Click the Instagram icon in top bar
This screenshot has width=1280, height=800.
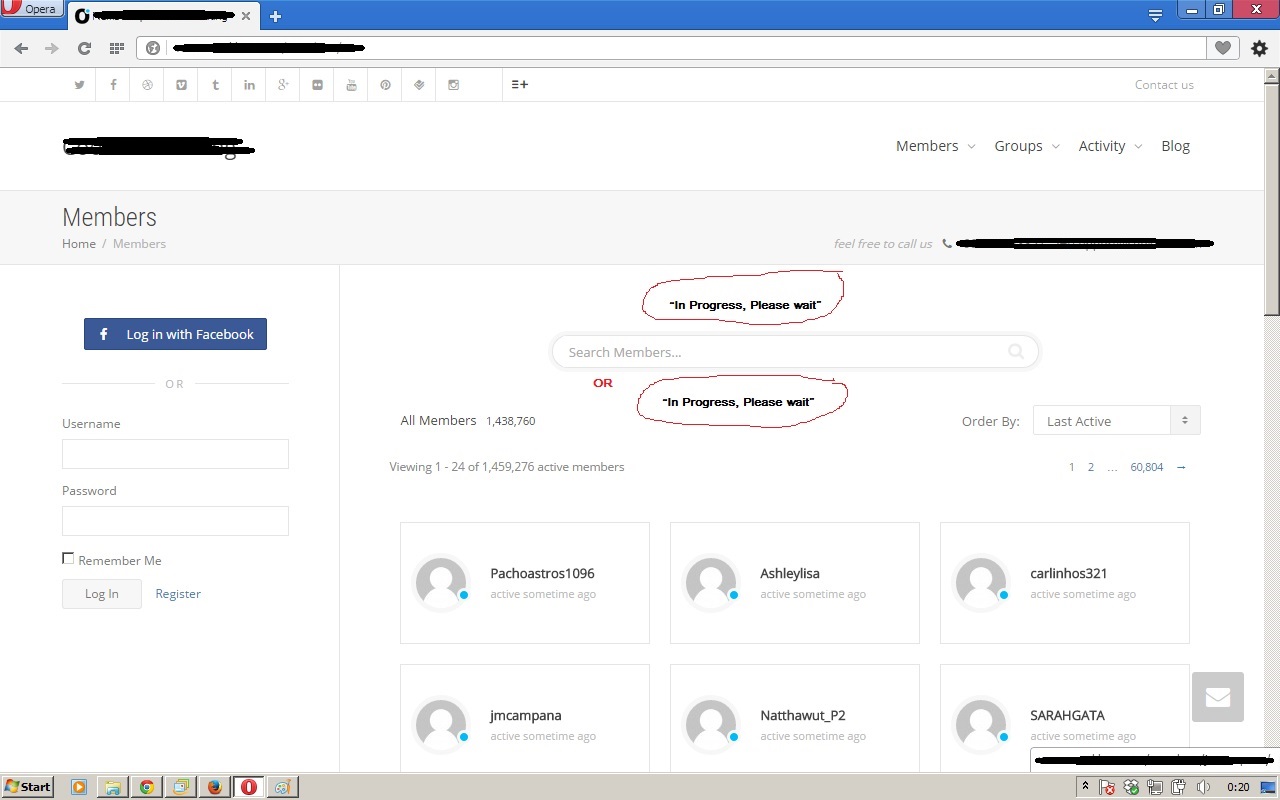point(453,85)
